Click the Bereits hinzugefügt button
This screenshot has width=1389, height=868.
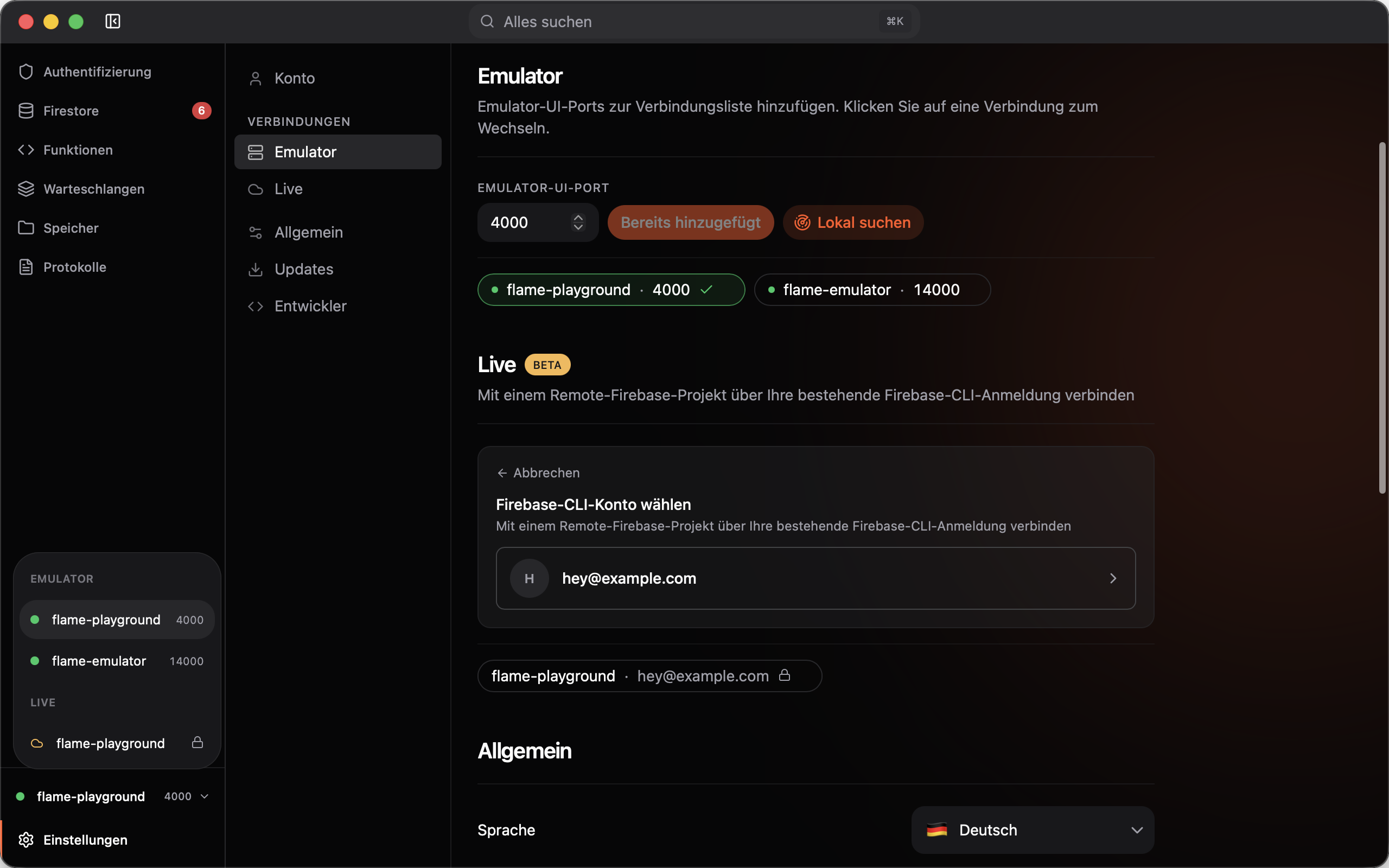[x=691, y=223]
